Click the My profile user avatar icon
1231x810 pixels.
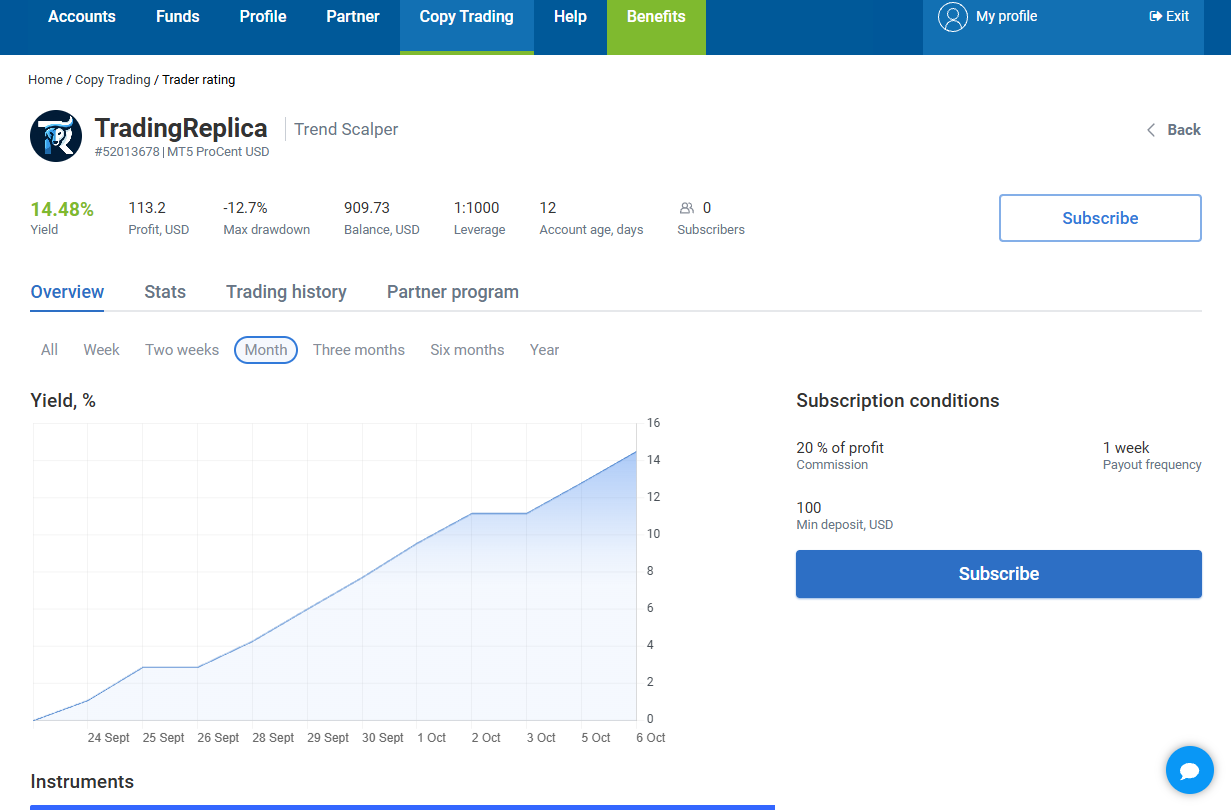[953, 17]
